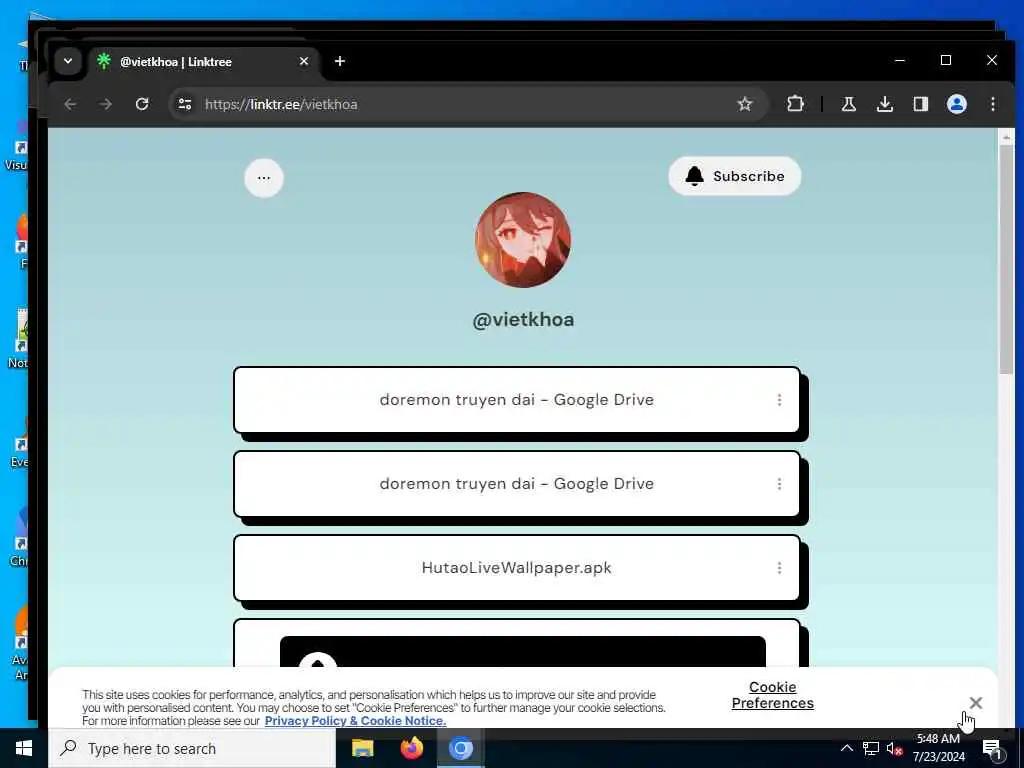Open the Windows Start menu
Viewport: 1024px width, 768px height.
pos(24,748)
